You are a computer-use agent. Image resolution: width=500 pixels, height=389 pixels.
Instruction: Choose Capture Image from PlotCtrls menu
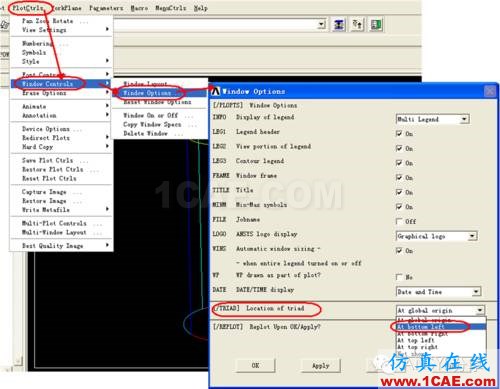44,192
